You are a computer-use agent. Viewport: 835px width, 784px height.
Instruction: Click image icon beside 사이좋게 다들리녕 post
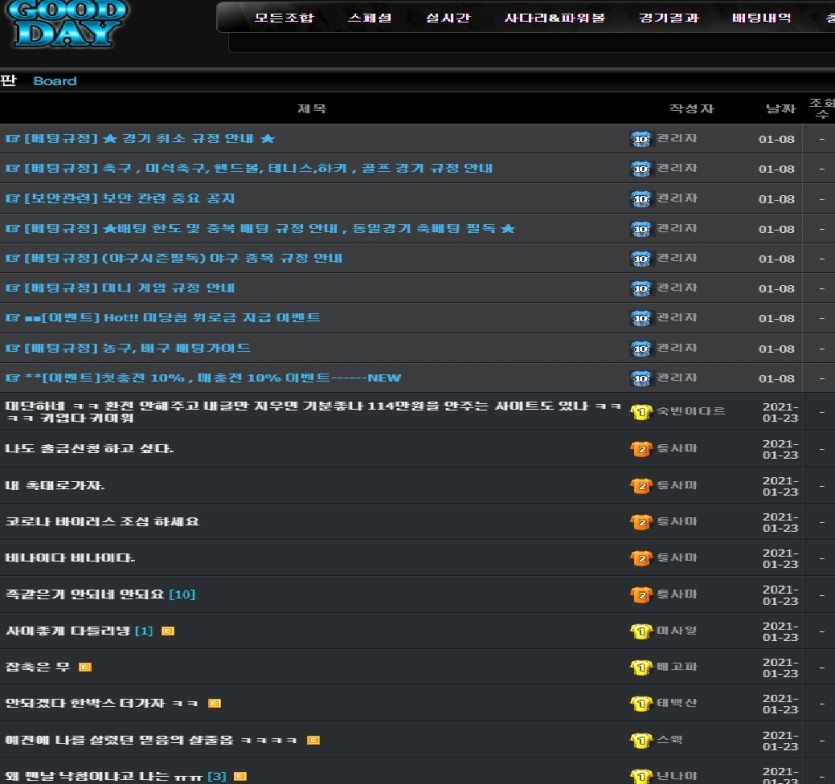(x=168, y=631)
